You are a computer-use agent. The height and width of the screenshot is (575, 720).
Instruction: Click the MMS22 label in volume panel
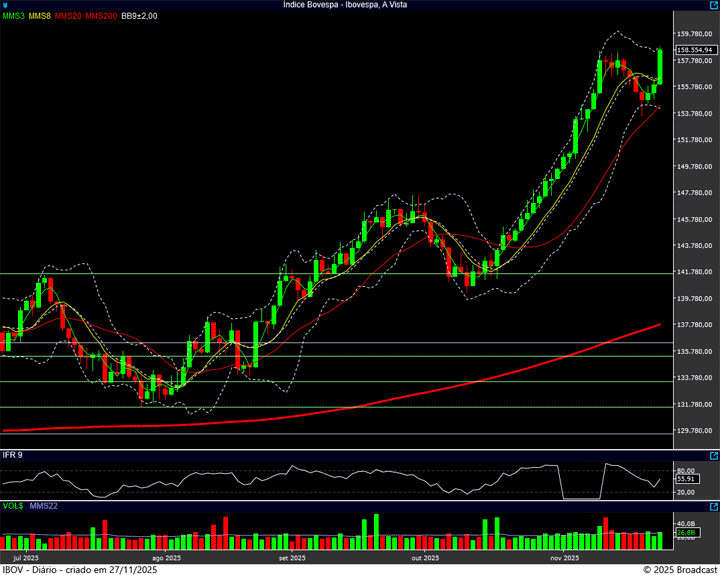coord(44,506)
